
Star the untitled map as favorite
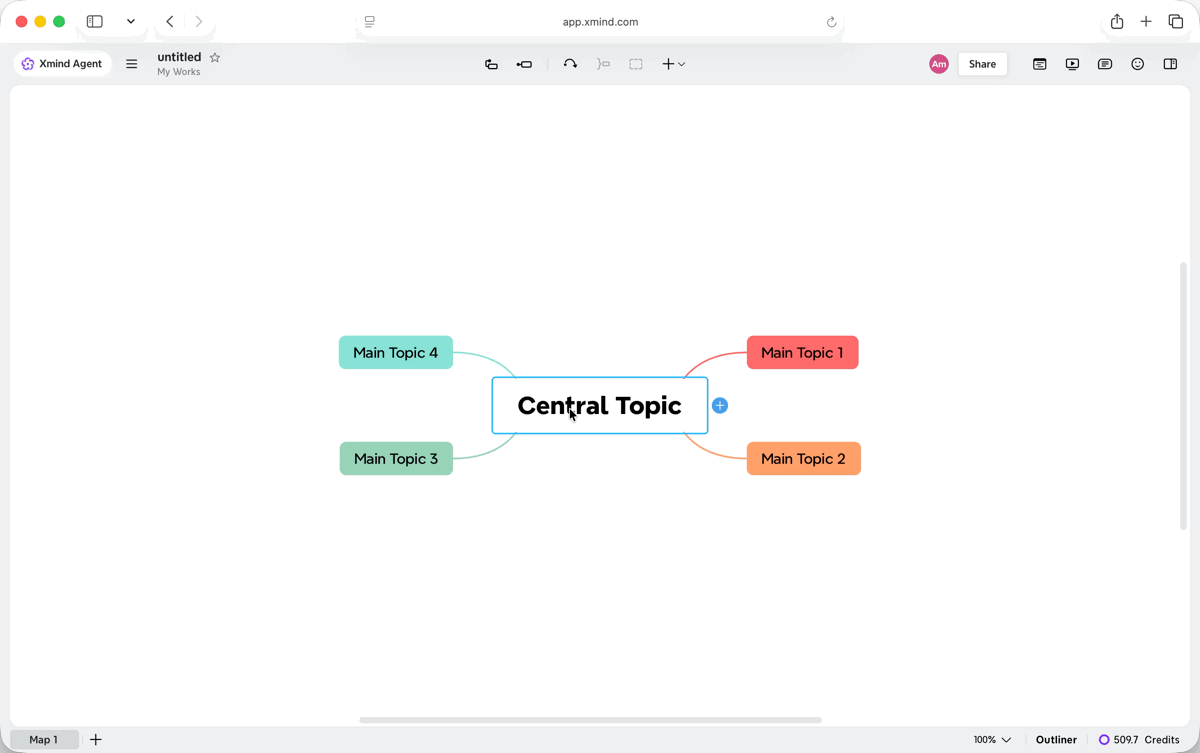[215, 58]
